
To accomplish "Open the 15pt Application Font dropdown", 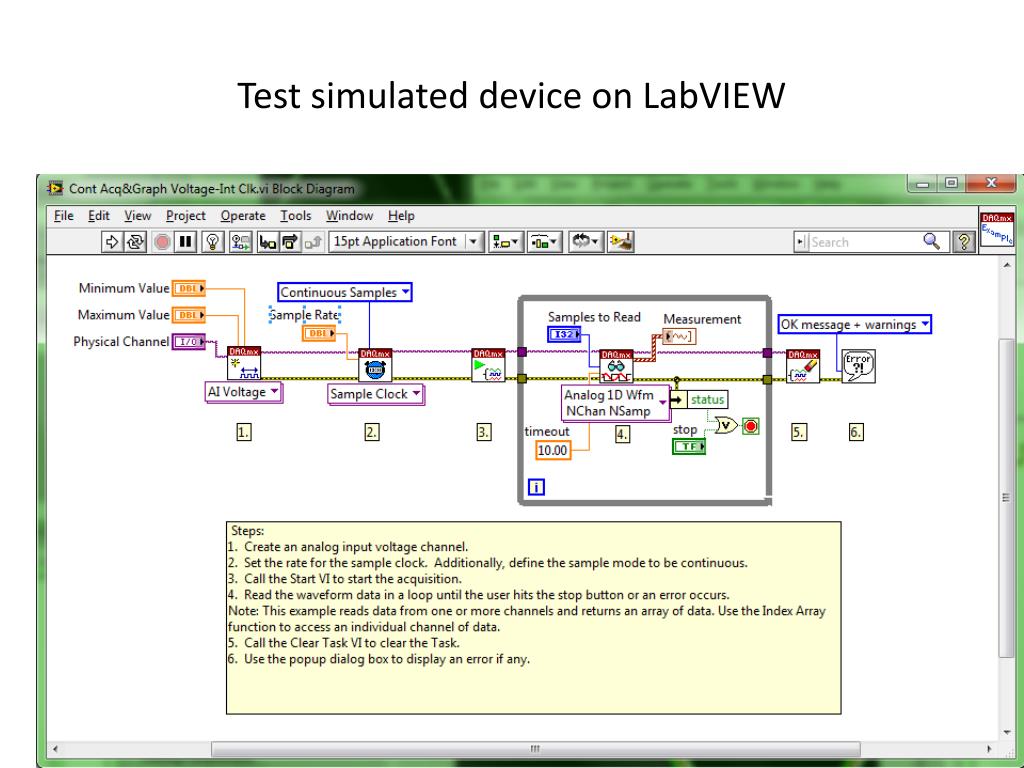I will [406, 242].
